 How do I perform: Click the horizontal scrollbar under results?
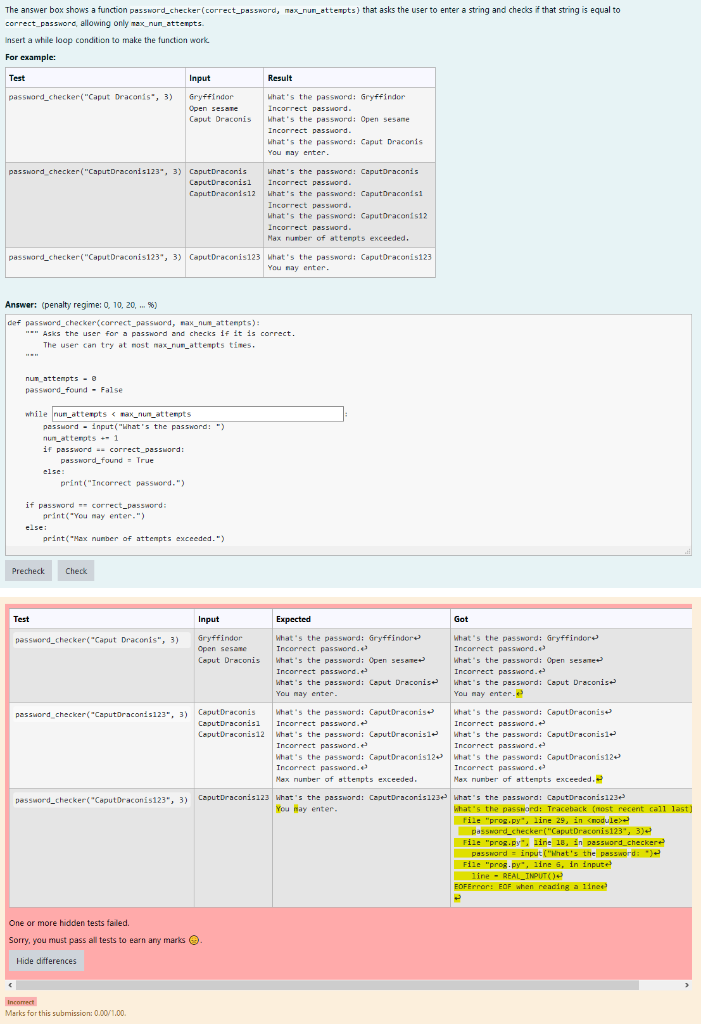coord(327,985)
